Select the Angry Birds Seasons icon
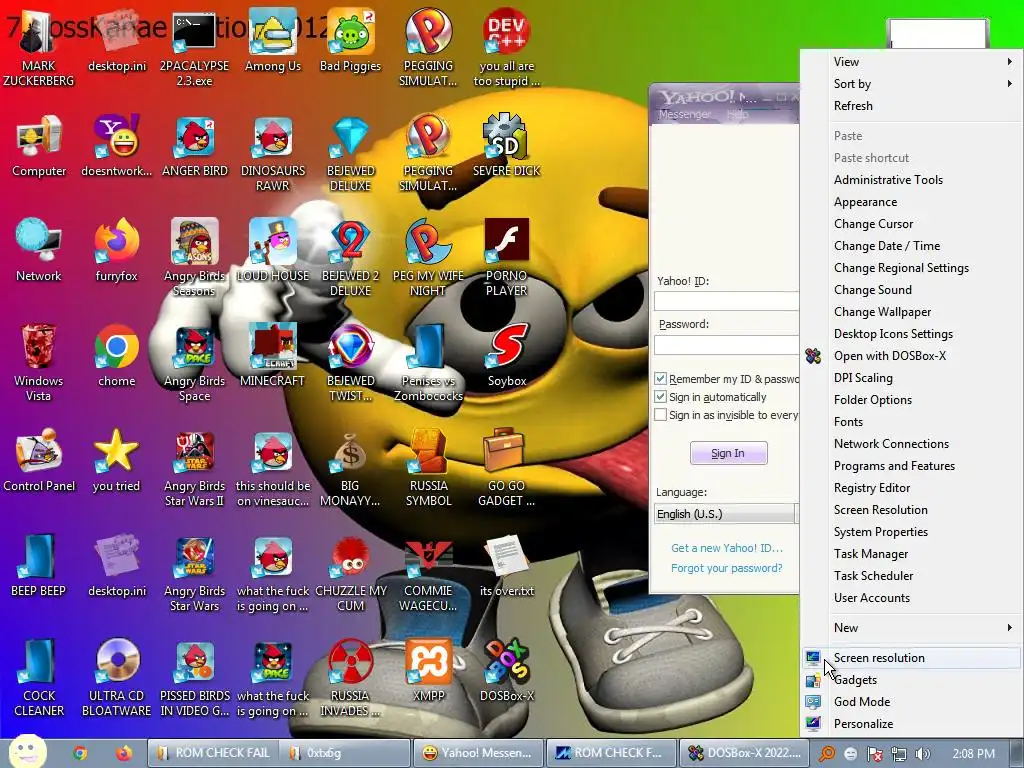The image size is (1024, 768). tap(195, 258)
